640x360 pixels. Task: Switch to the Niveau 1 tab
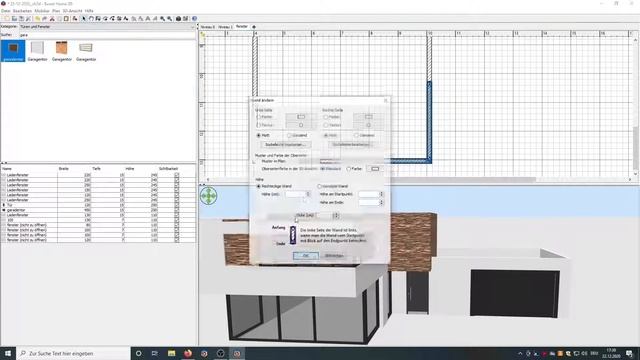225,27
